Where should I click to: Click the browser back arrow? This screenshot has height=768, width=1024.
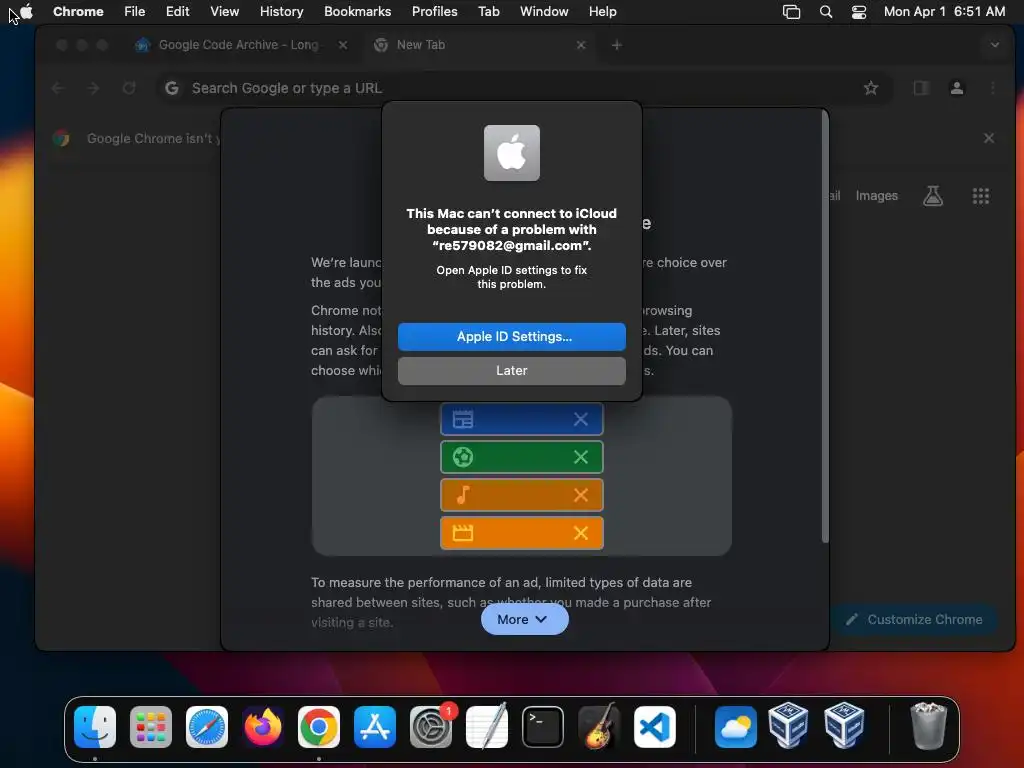(57, 88)
